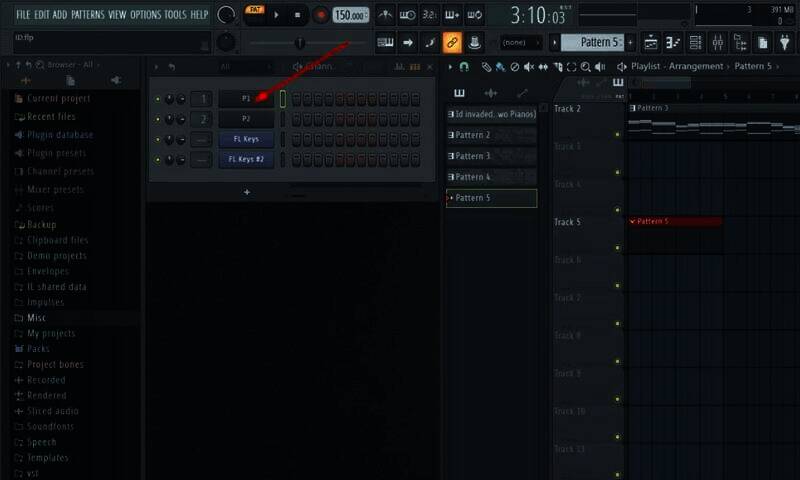Start playback with the play button

(276, 15)
